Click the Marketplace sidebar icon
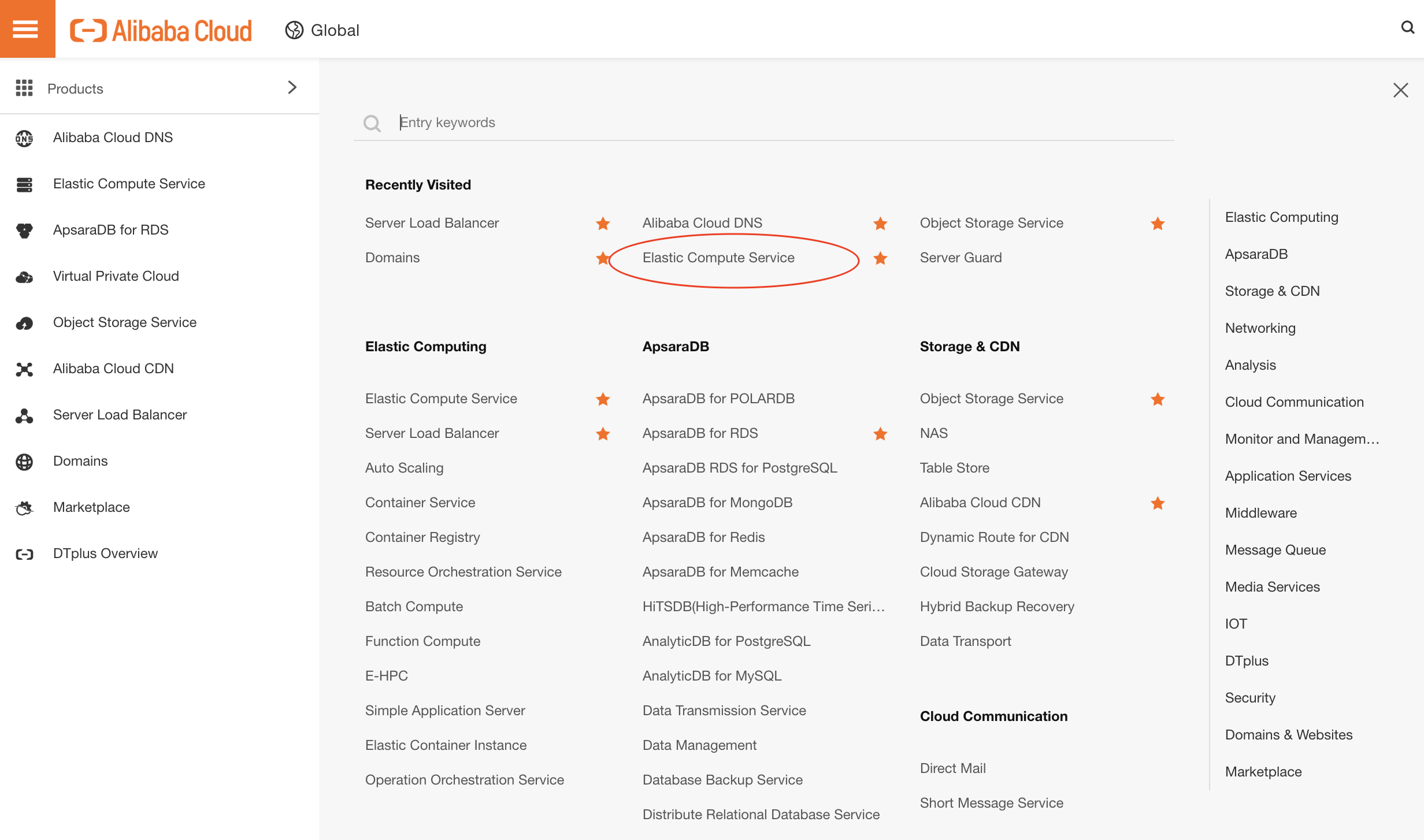 tap(24, 508)
